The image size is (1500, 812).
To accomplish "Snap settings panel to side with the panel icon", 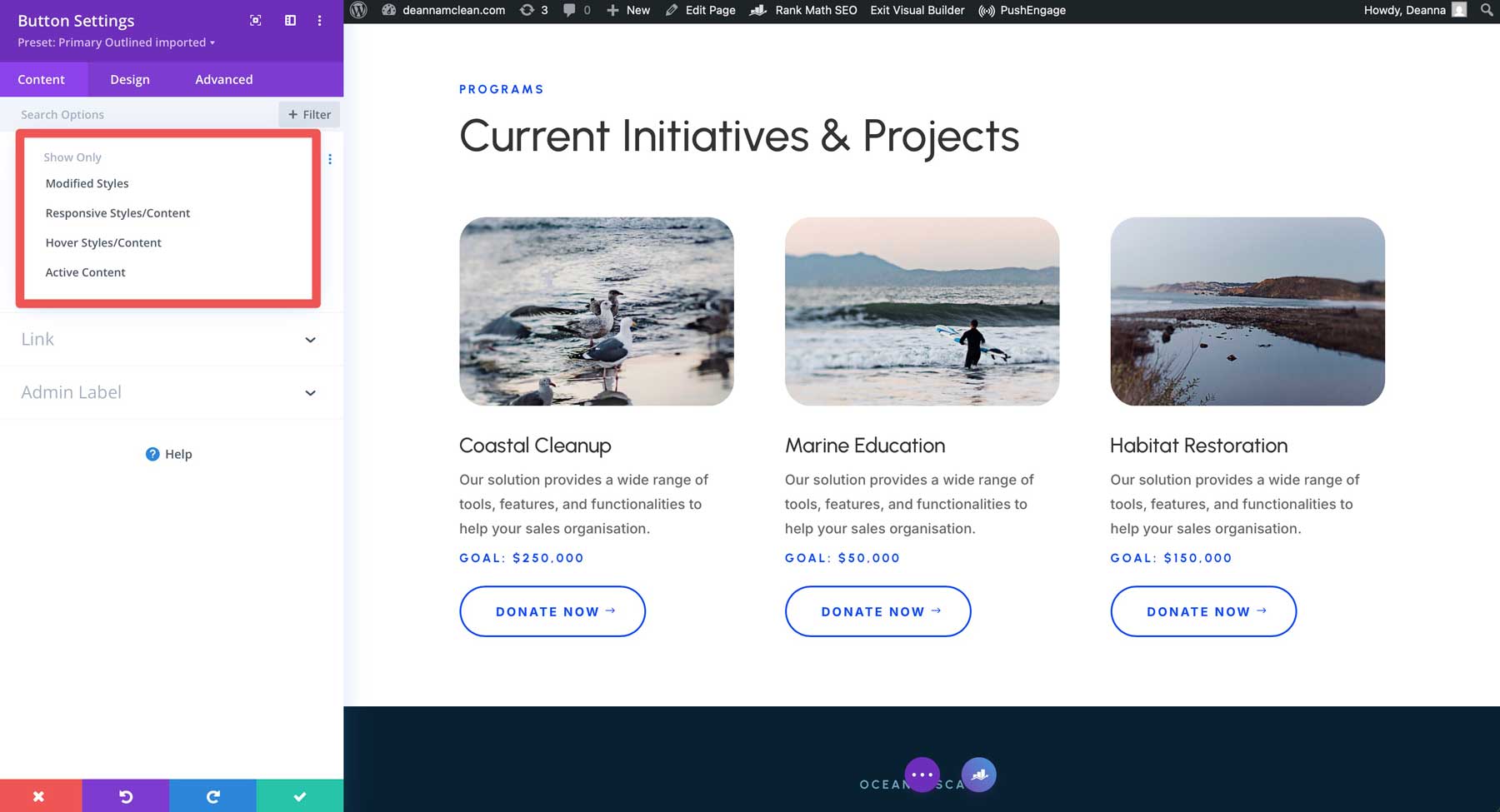I will pyautogui.click(x=290, y=20).
